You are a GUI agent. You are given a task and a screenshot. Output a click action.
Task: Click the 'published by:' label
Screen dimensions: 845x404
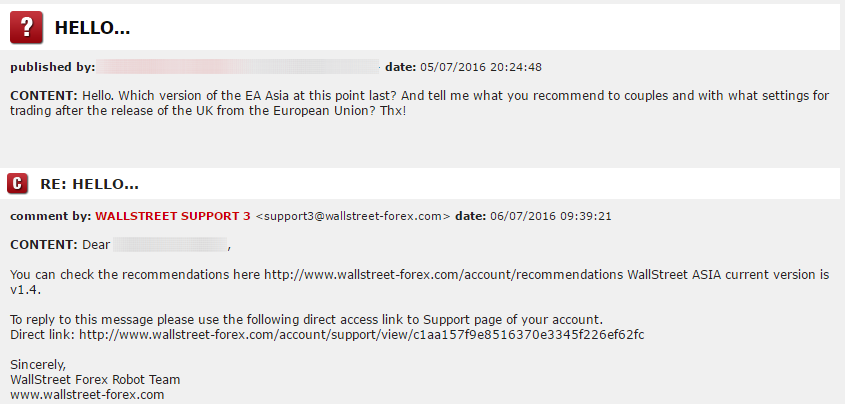coord(53,67)
